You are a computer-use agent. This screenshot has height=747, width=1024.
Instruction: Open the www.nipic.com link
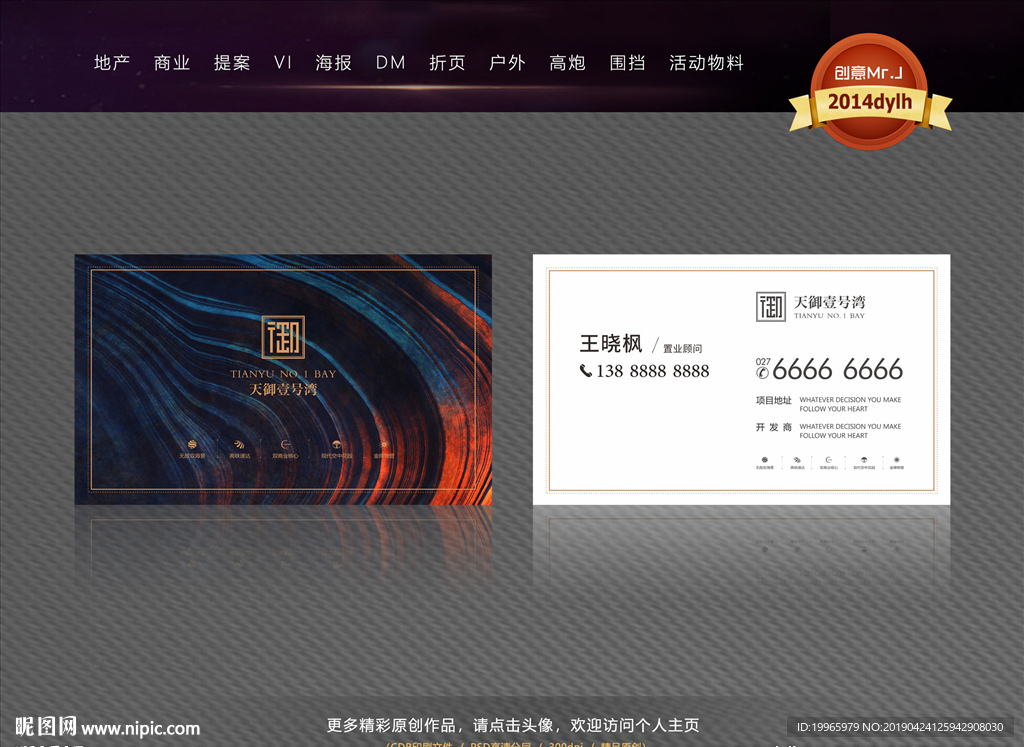140,728
